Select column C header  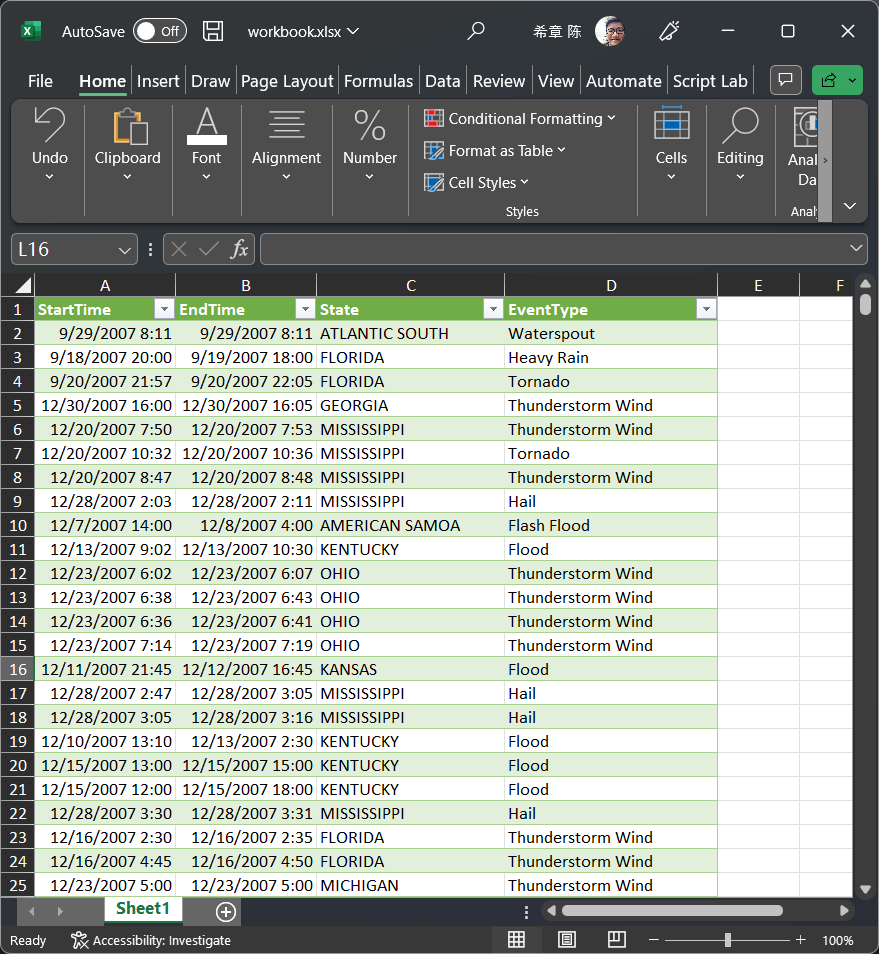pyautogui.click(x=411, y=285)
